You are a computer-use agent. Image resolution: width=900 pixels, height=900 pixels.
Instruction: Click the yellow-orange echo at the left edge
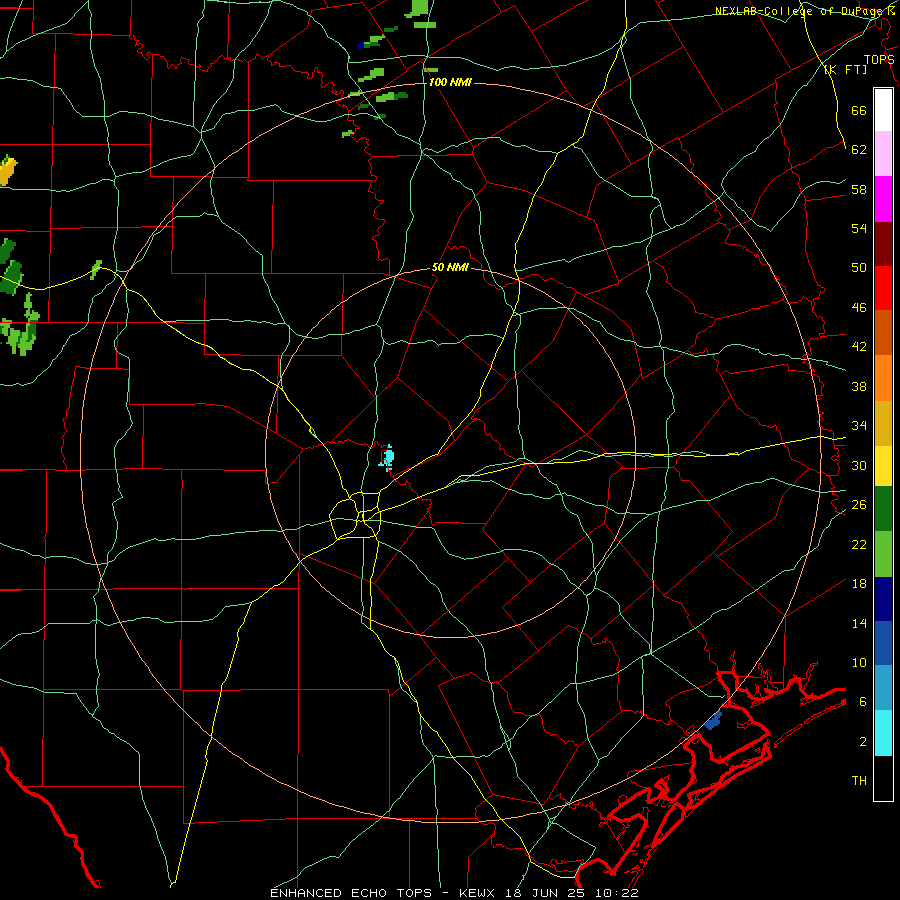pyautogui.click(x=7, y=170)
